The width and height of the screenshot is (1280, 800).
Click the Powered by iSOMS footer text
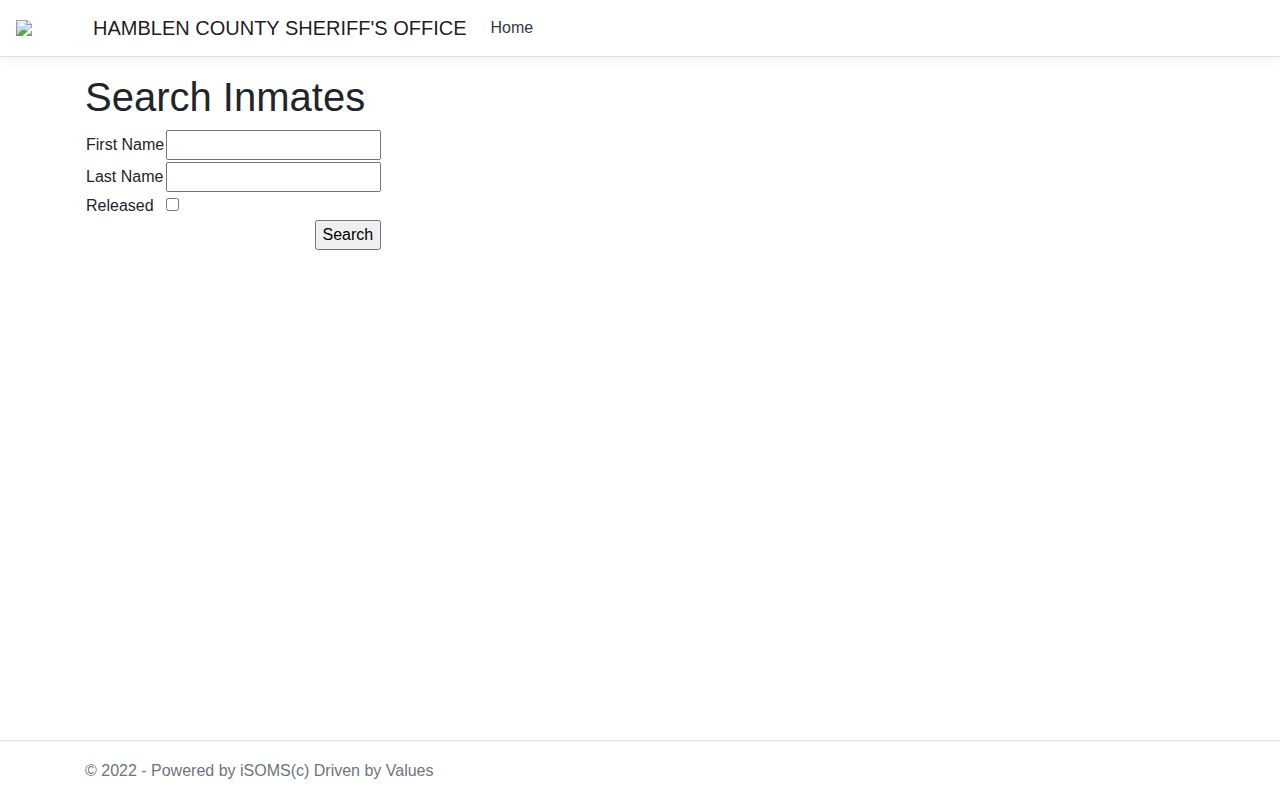259,771
